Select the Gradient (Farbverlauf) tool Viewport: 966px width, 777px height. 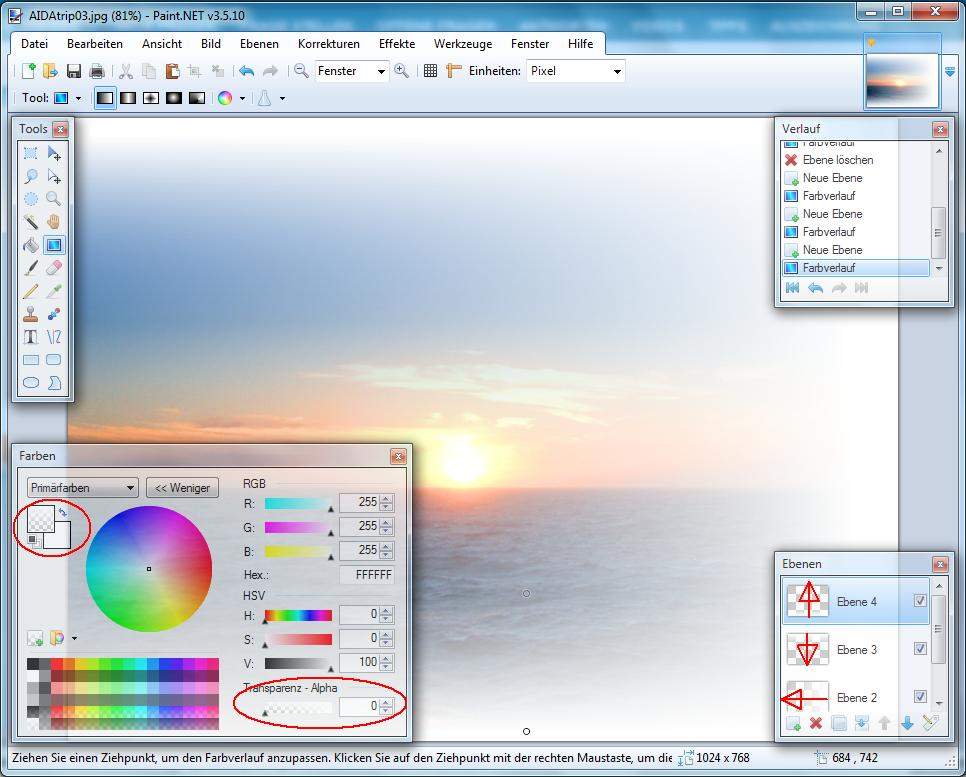54,245
